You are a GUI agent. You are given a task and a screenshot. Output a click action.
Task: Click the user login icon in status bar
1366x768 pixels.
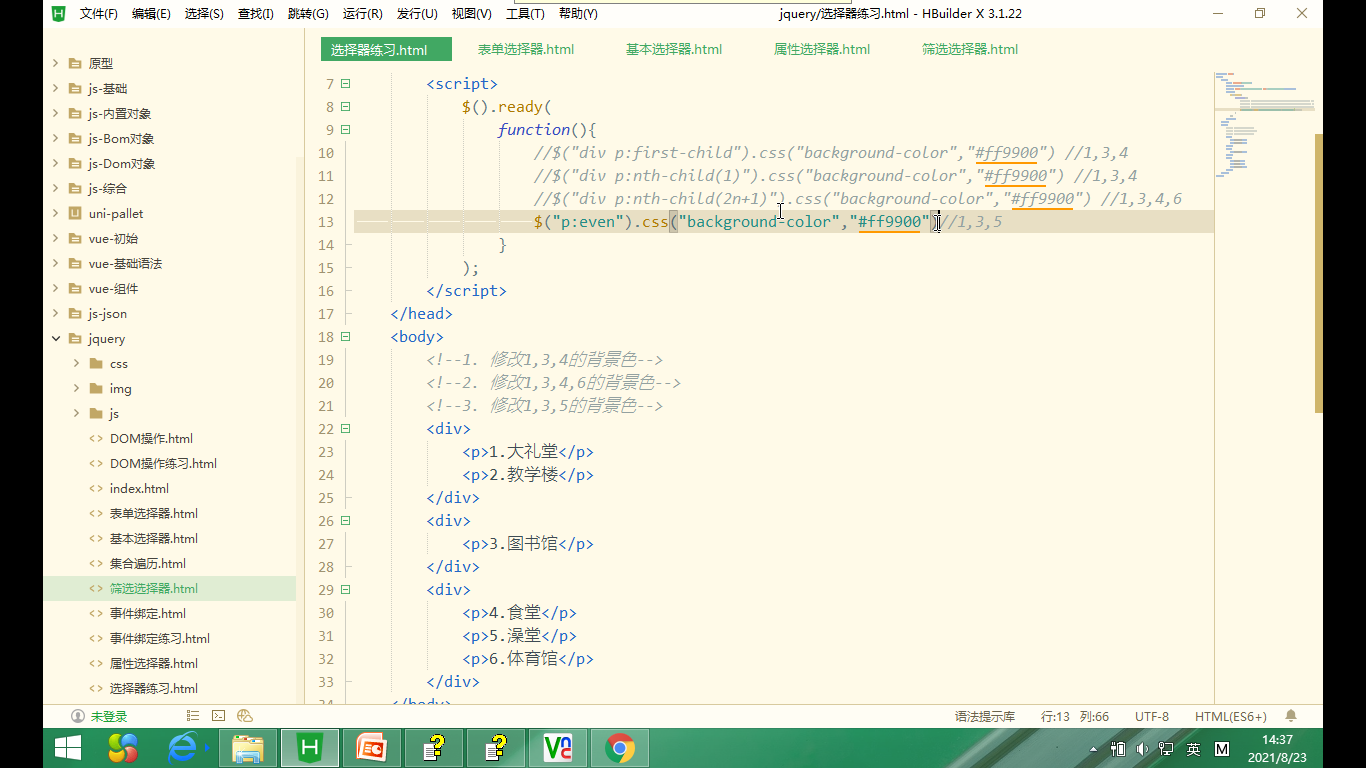[x=78, y=716]
